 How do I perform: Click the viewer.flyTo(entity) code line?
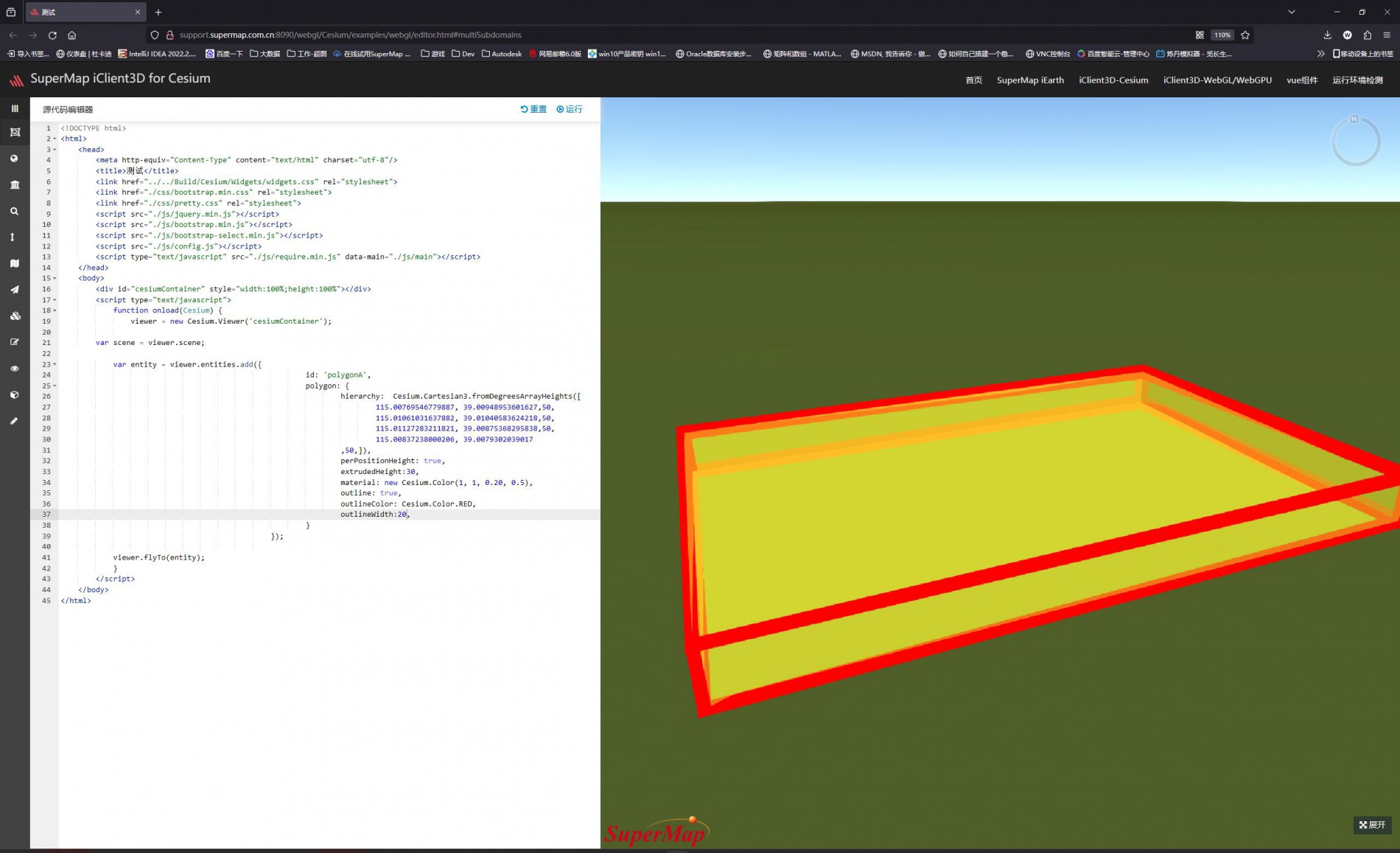(x=159, y=557)
